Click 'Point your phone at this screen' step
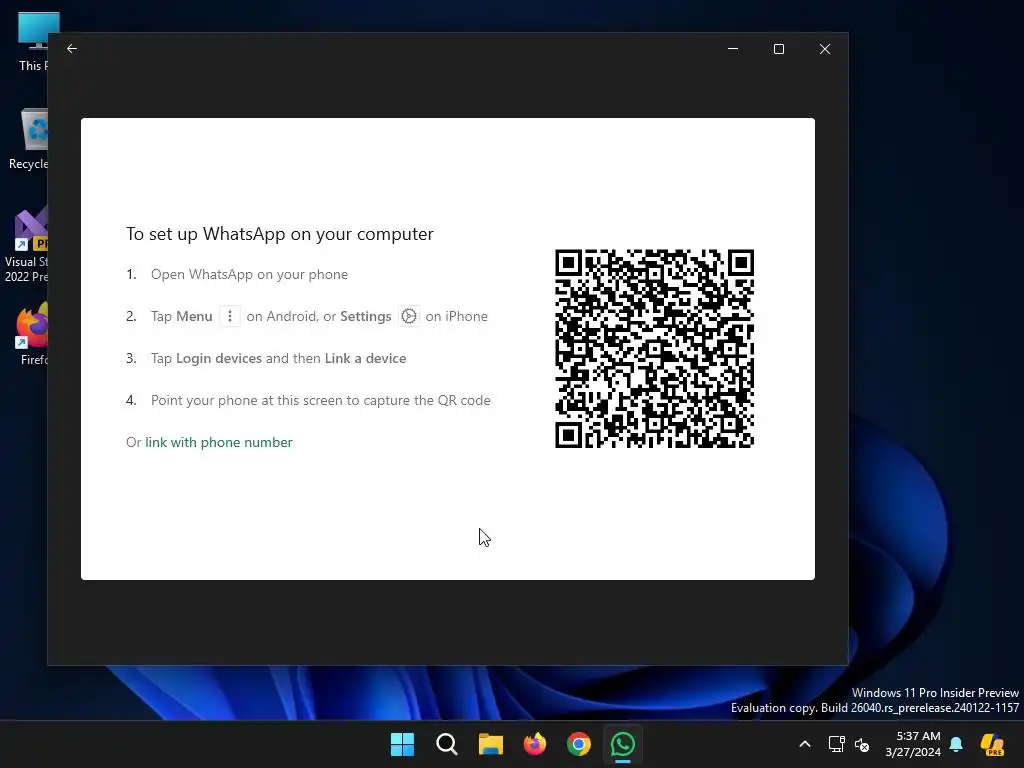1024x768 pixels. coord(321,400)
